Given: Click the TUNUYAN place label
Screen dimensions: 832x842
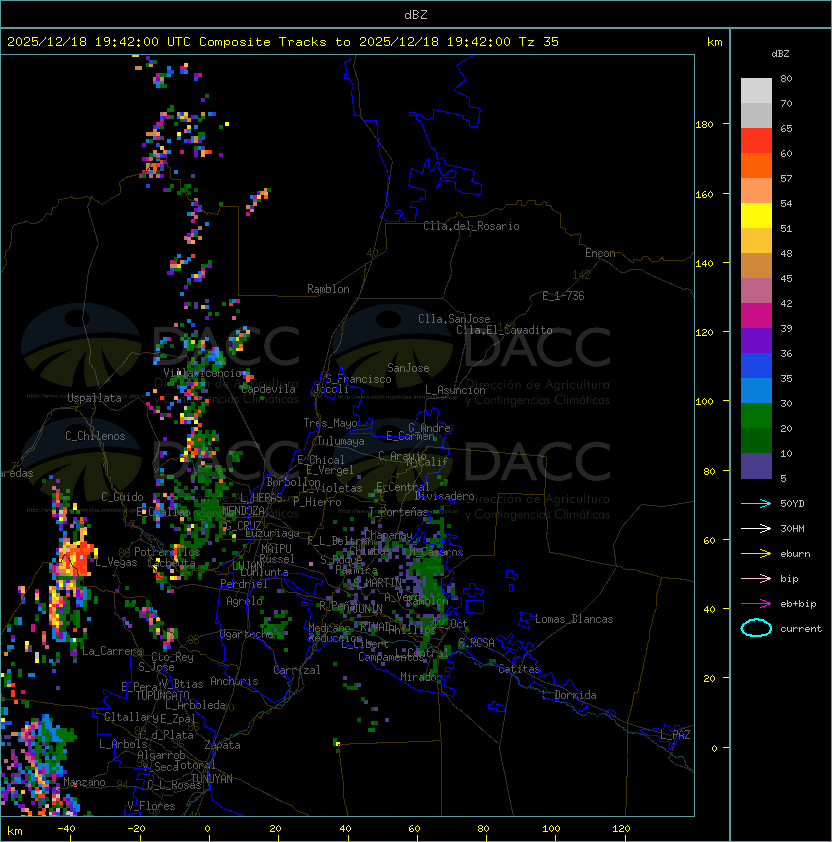Looking at the screenshot, I should [212, 779].
